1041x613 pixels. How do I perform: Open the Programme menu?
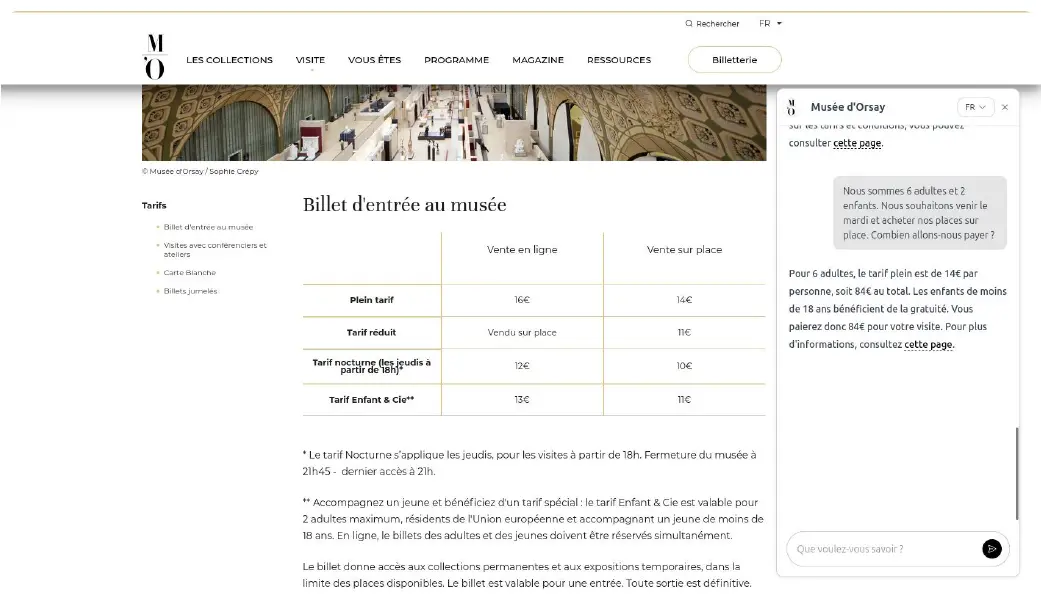456,60
